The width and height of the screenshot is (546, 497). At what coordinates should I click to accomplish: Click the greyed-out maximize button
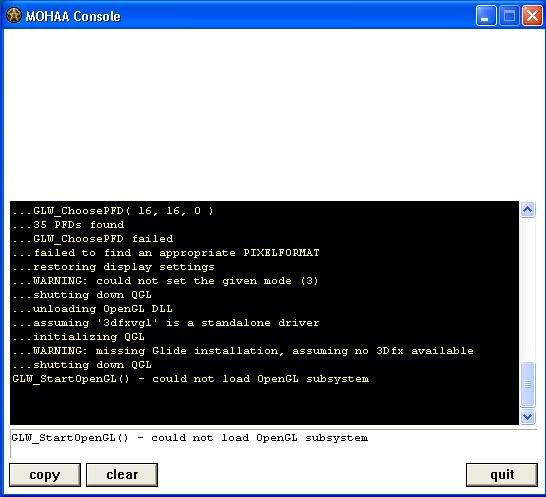pyautogui.click(x=509, y=16)
